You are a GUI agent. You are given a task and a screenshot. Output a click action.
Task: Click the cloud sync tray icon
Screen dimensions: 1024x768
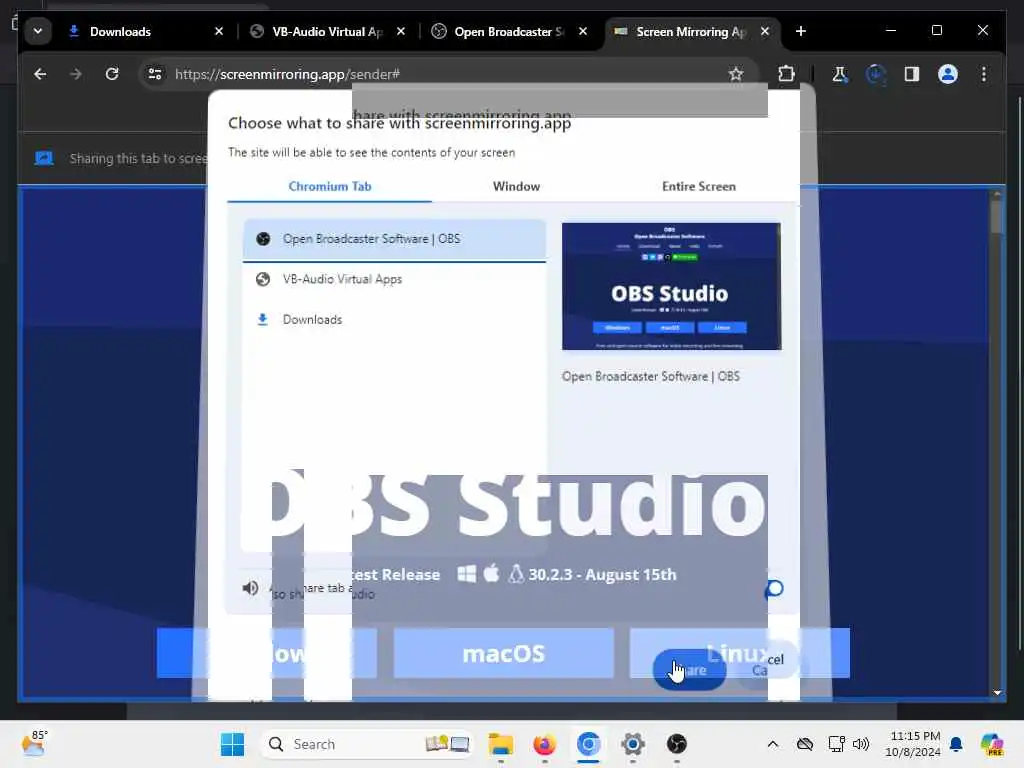click(x=805, y=744)
